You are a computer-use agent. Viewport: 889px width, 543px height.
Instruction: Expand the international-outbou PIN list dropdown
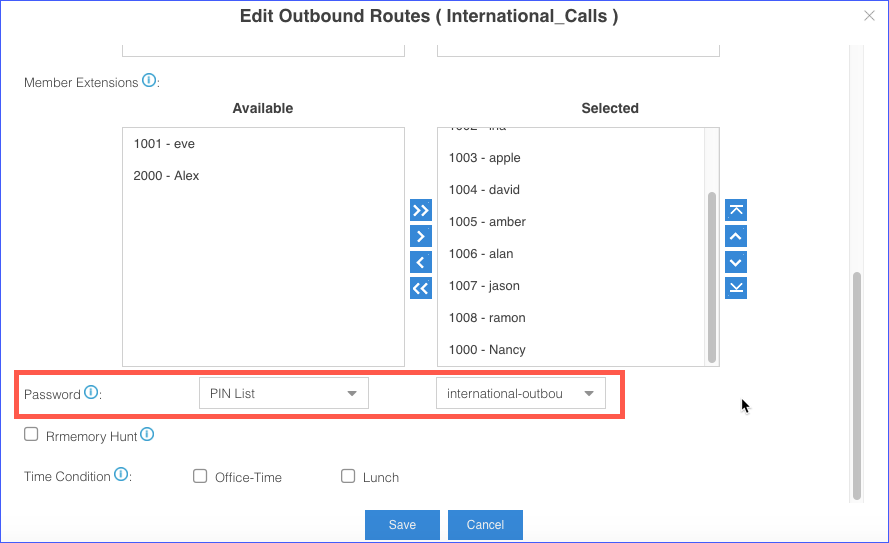520,394
